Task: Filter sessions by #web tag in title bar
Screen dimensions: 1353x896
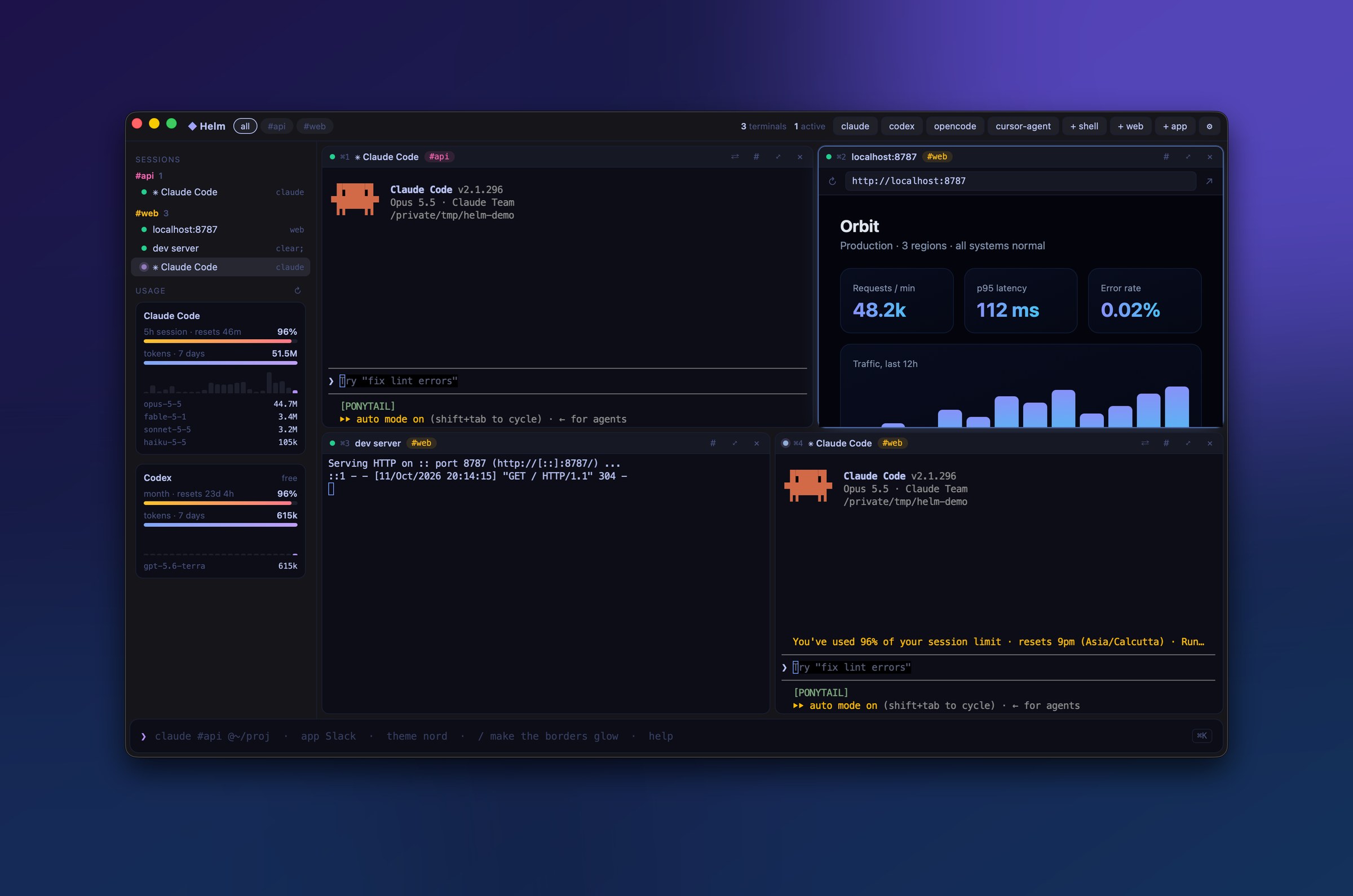Action: pos(315,126)
